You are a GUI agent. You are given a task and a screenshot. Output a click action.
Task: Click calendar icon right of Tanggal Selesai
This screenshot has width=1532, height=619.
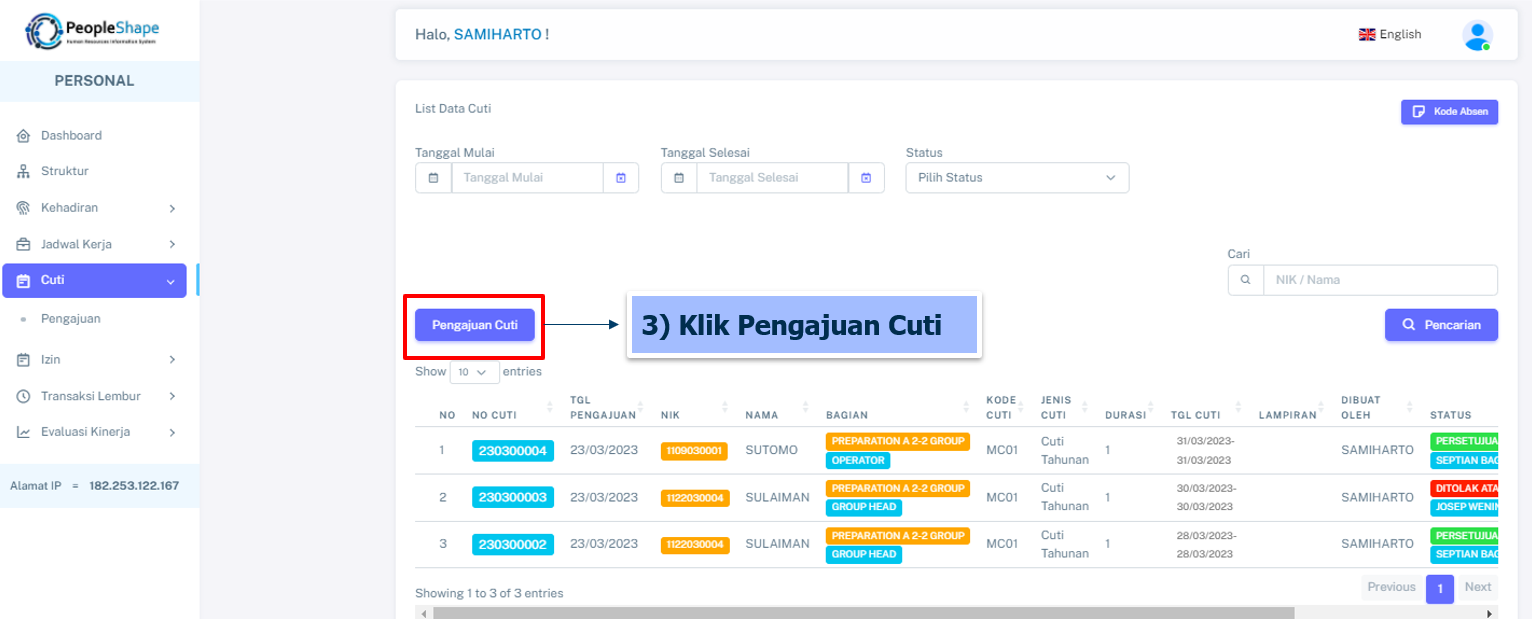866,178
